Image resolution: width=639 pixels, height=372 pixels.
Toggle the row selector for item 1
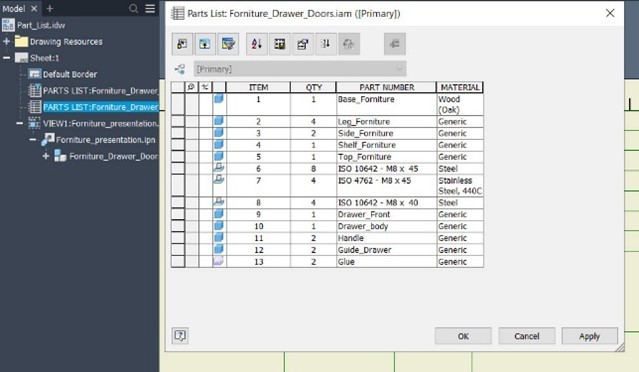pyautogui.click(x=178, y=104)
